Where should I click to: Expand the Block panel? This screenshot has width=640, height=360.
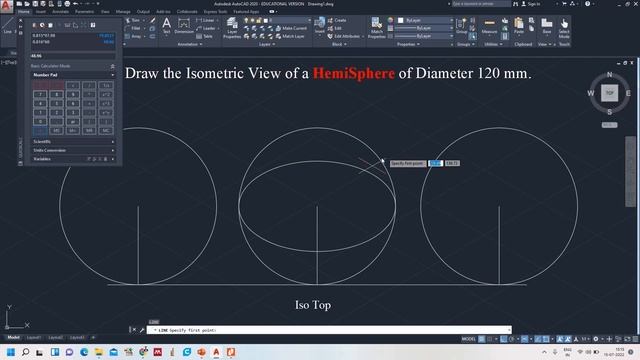[339, 44]
